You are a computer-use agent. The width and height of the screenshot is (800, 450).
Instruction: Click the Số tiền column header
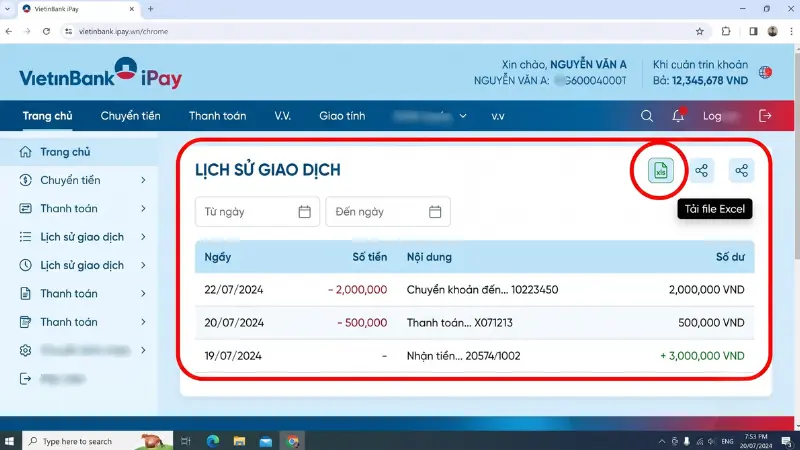coord(370,257)
